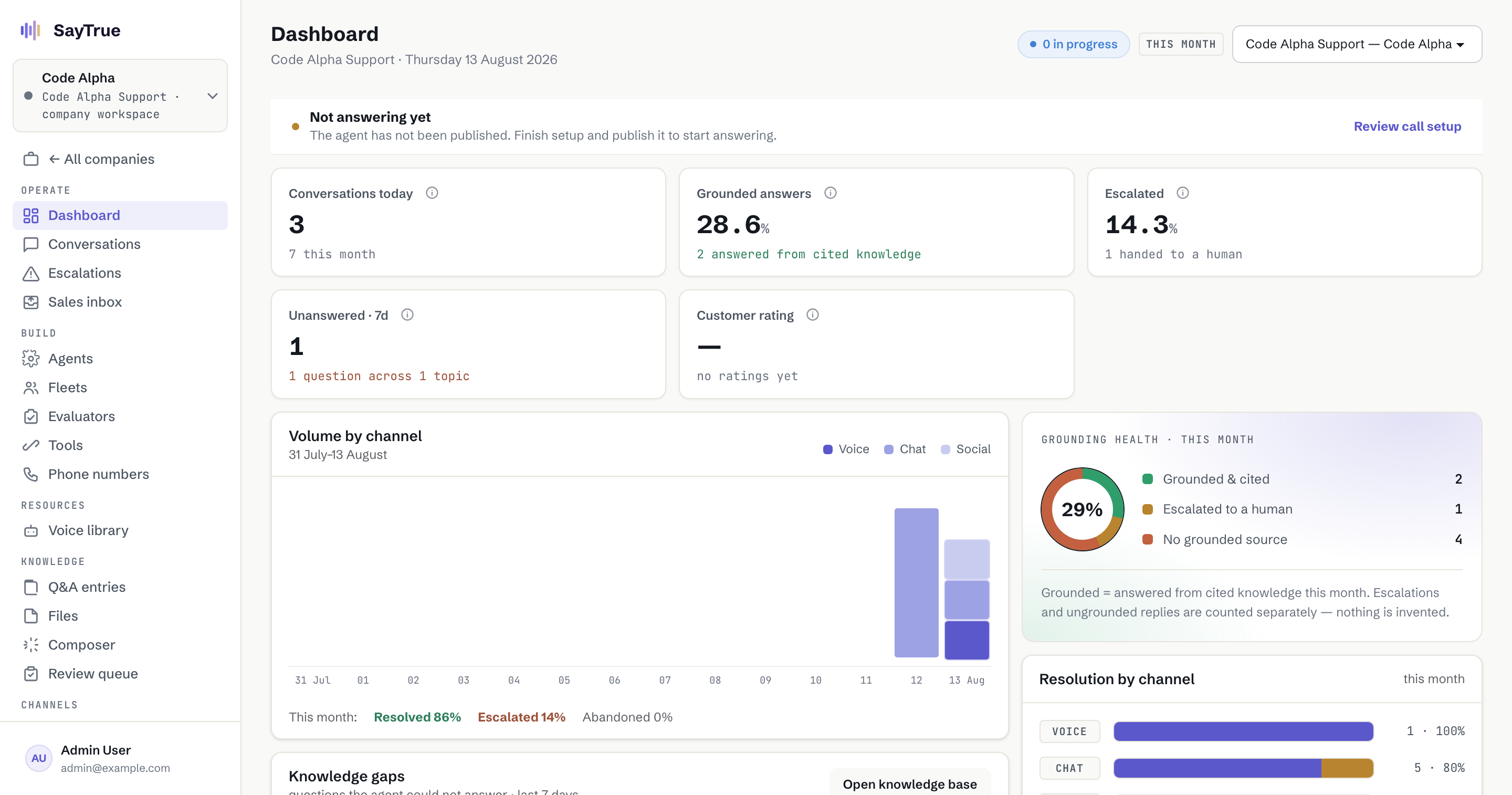Click the VOICE resolution progress bar

click(1243, 731)
